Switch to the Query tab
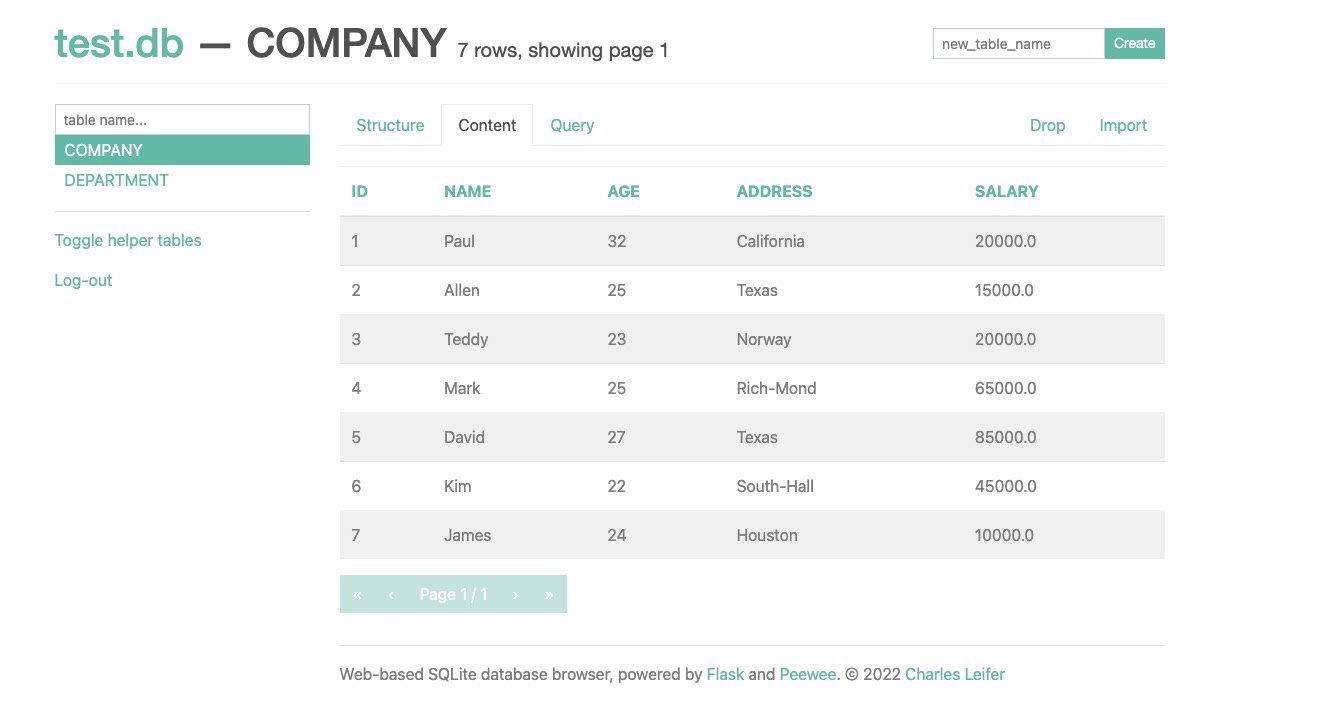1332x706 pixels. (572, 125)
